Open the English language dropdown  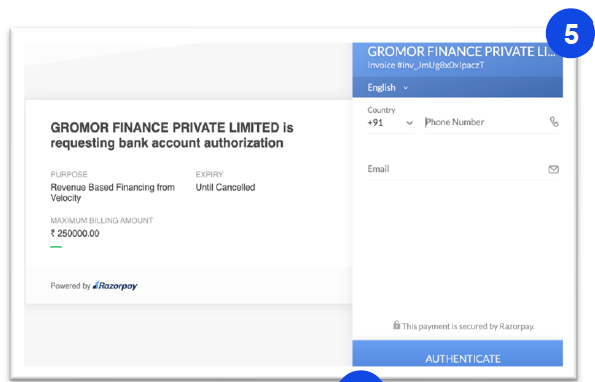tap(387, 88)
